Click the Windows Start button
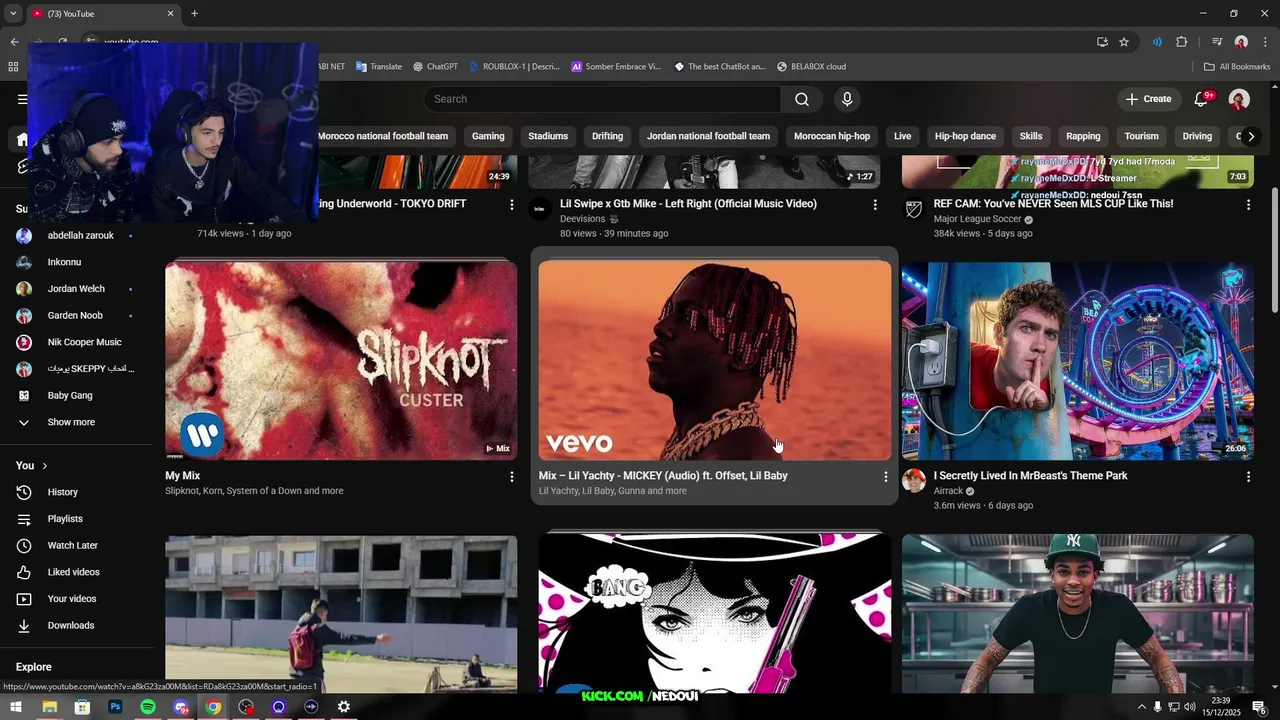This screenshot has width=1280, height=720. 16,707
